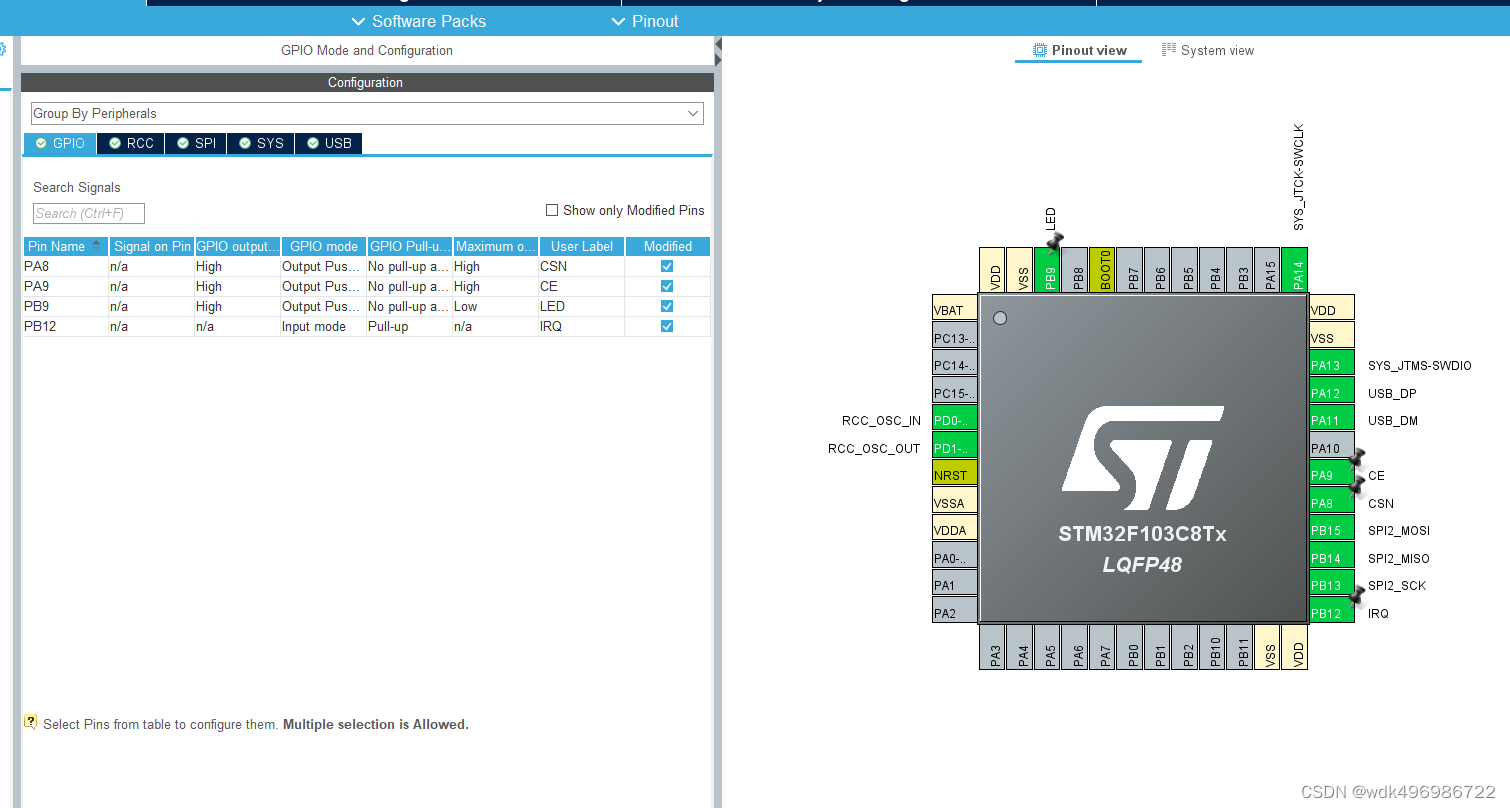The width and height of the screenshot is (1510, 808).
Task: Click the PA13 SWDIO pin
Action: 1332,365
